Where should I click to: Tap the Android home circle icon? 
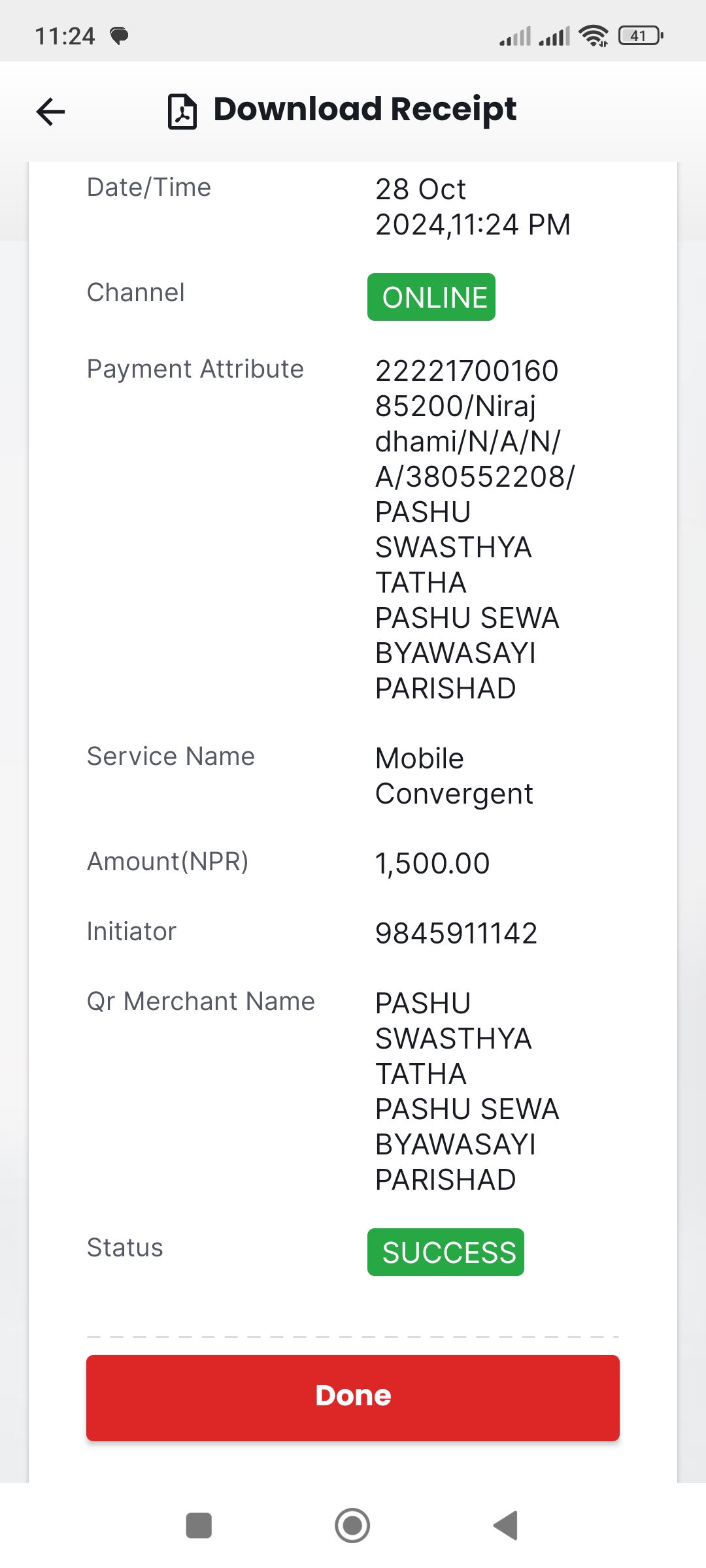click(352, 1526)
